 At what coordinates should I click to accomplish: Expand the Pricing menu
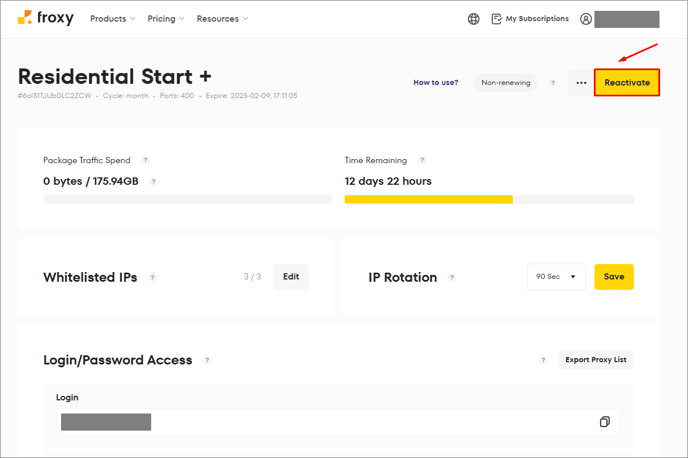tap(166, 19)
